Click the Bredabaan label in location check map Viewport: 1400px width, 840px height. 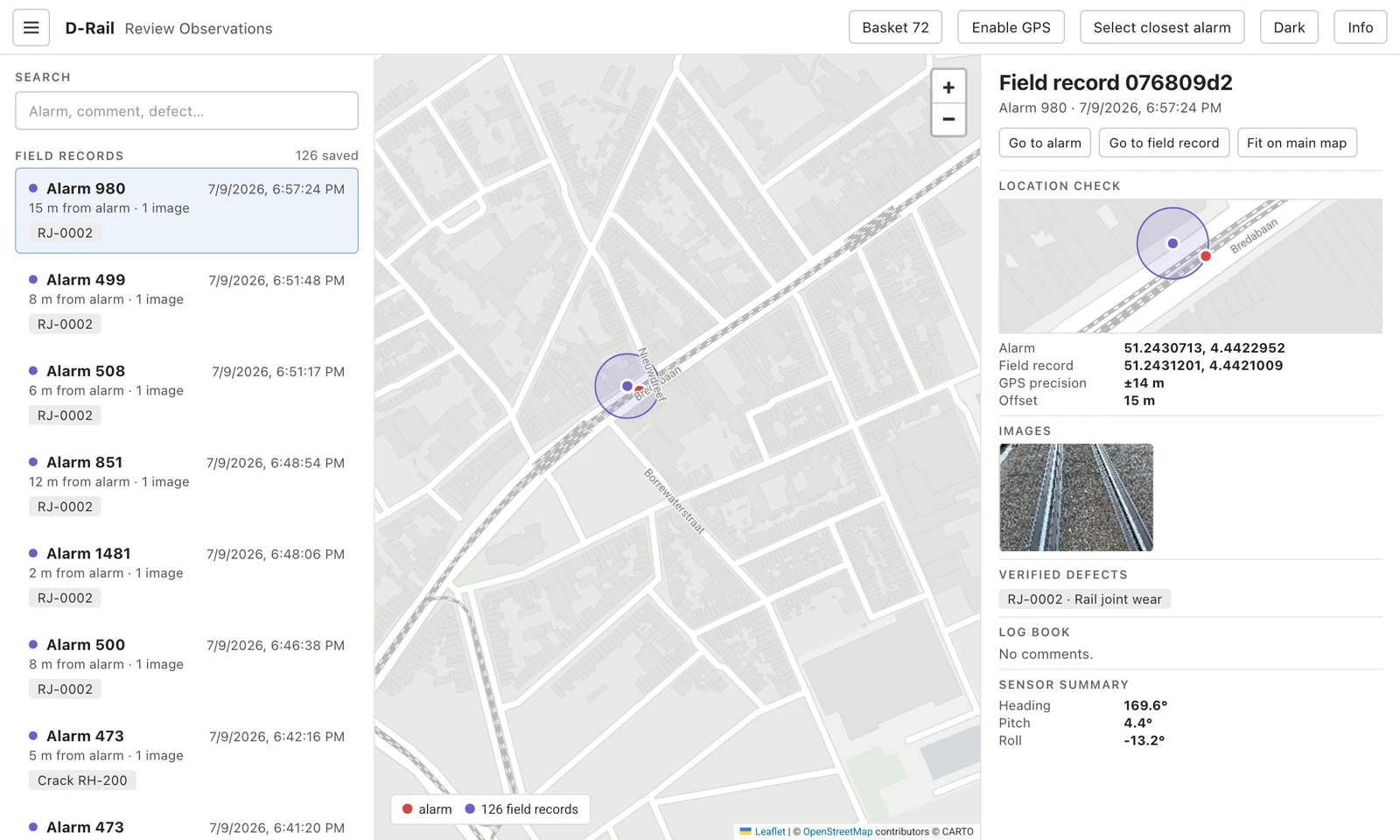point(1254,236)
